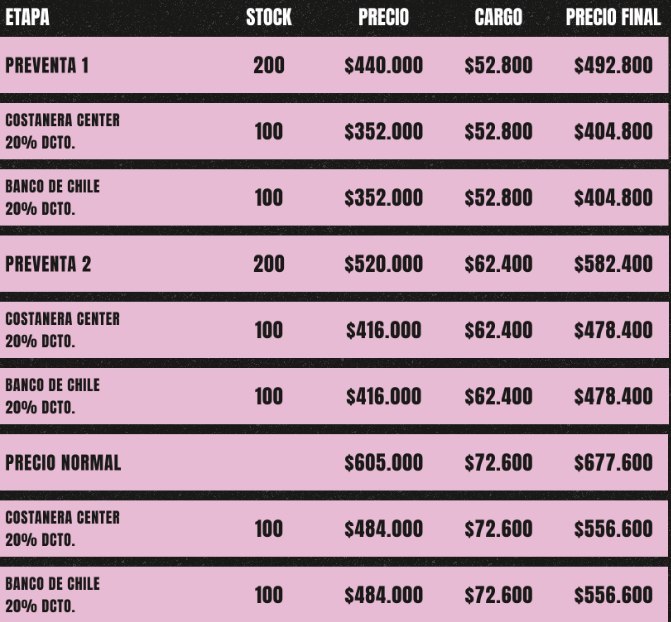This screenshot has height=622, width=671.
Task: Select the PRECIO NORMAL stage label
Action: (62, 463)
